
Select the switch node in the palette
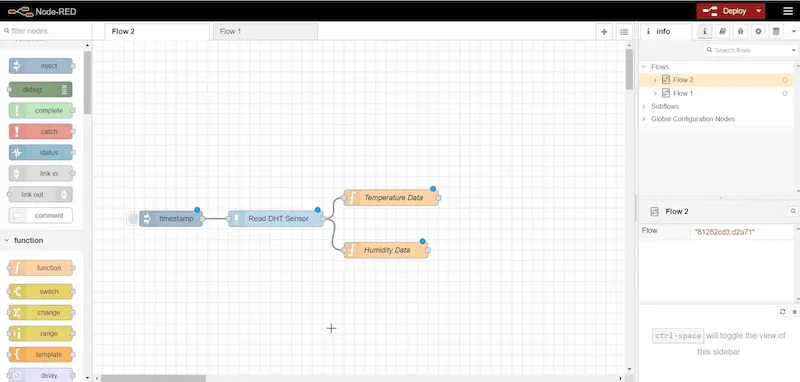(41, 292)
